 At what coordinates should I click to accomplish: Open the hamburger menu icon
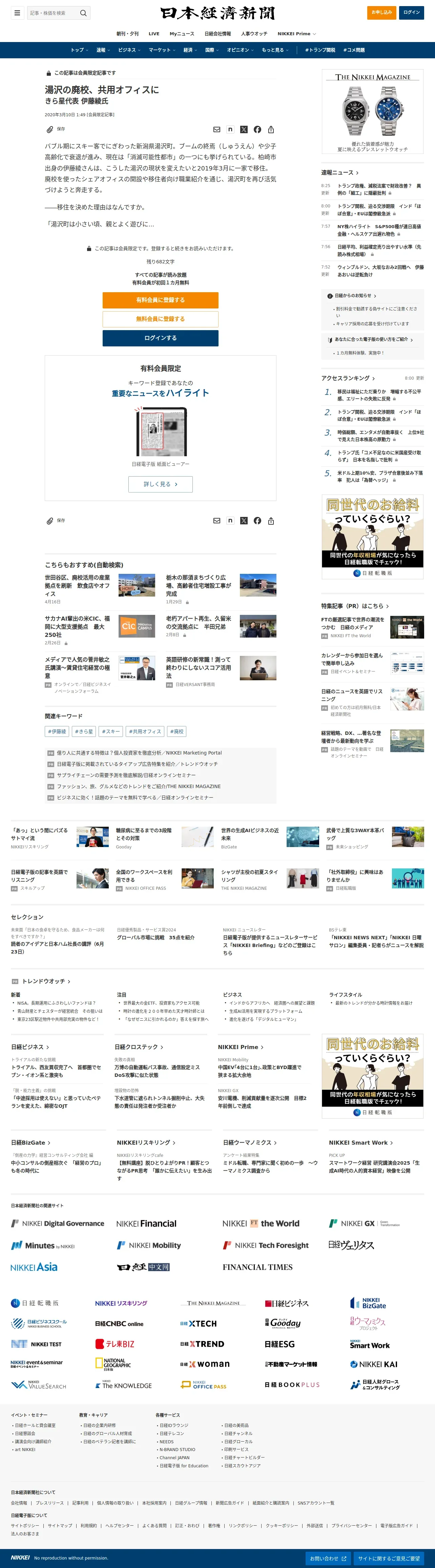click(17, 13)
